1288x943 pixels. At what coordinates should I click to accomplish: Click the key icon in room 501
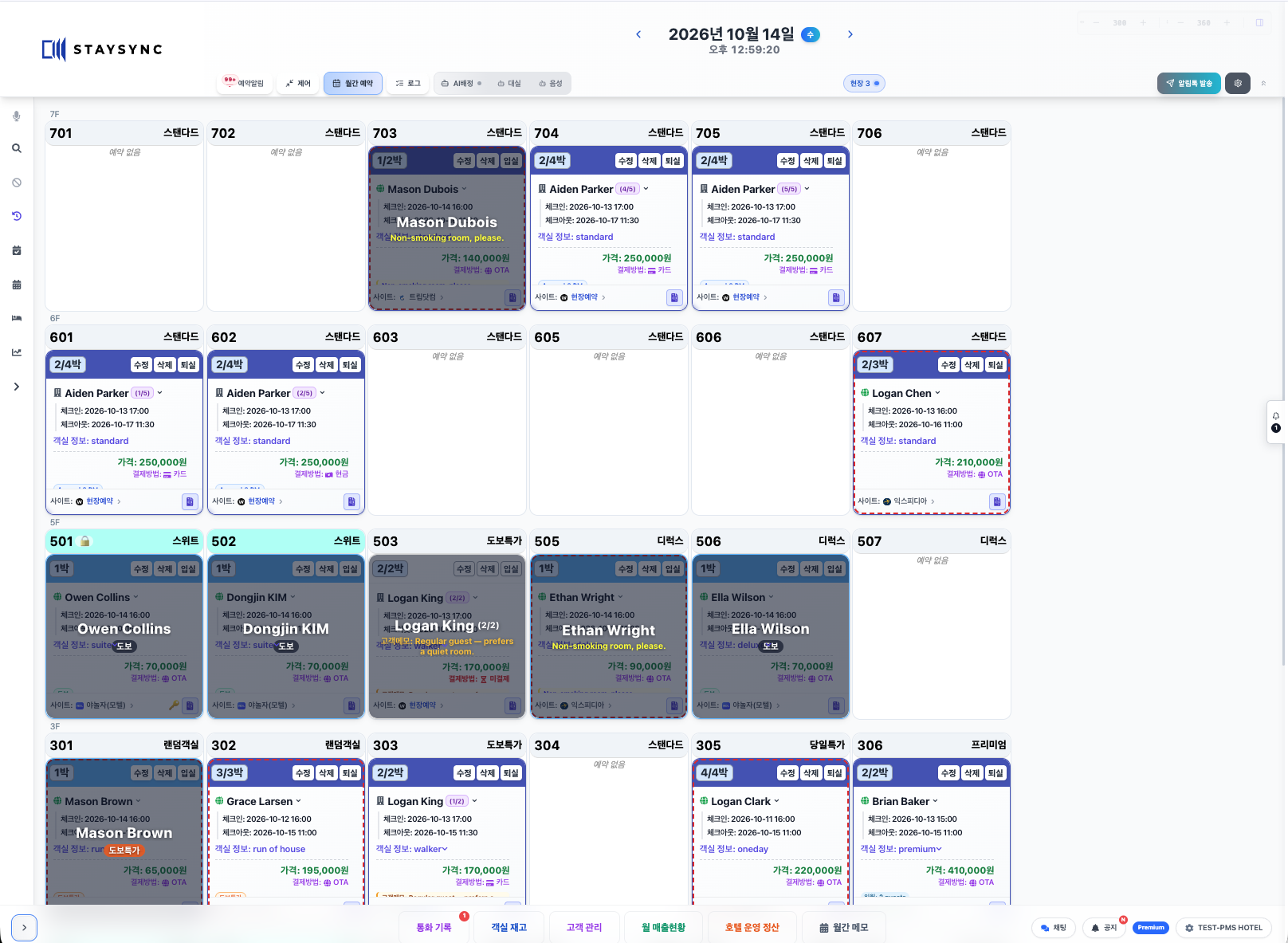click(174, 705)
